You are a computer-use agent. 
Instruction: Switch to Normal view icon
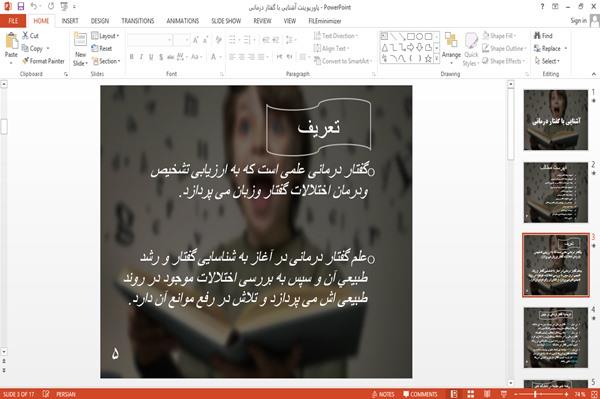tap(454, 394)
